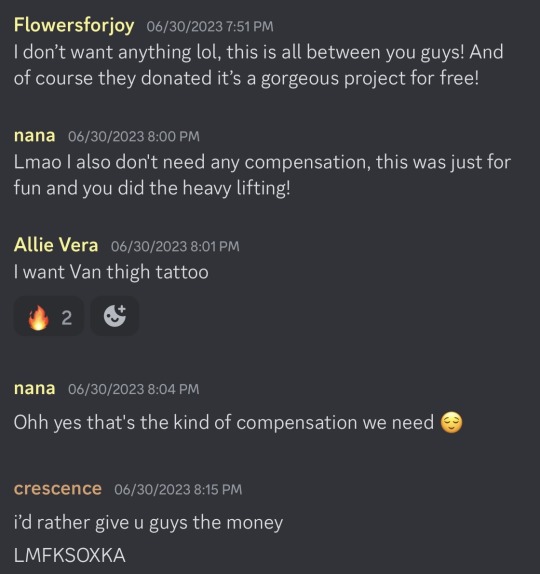Click the 8:04 PM message timestamp
The width and height of the screenshot is (540, 574).
(x=134, y=389)
